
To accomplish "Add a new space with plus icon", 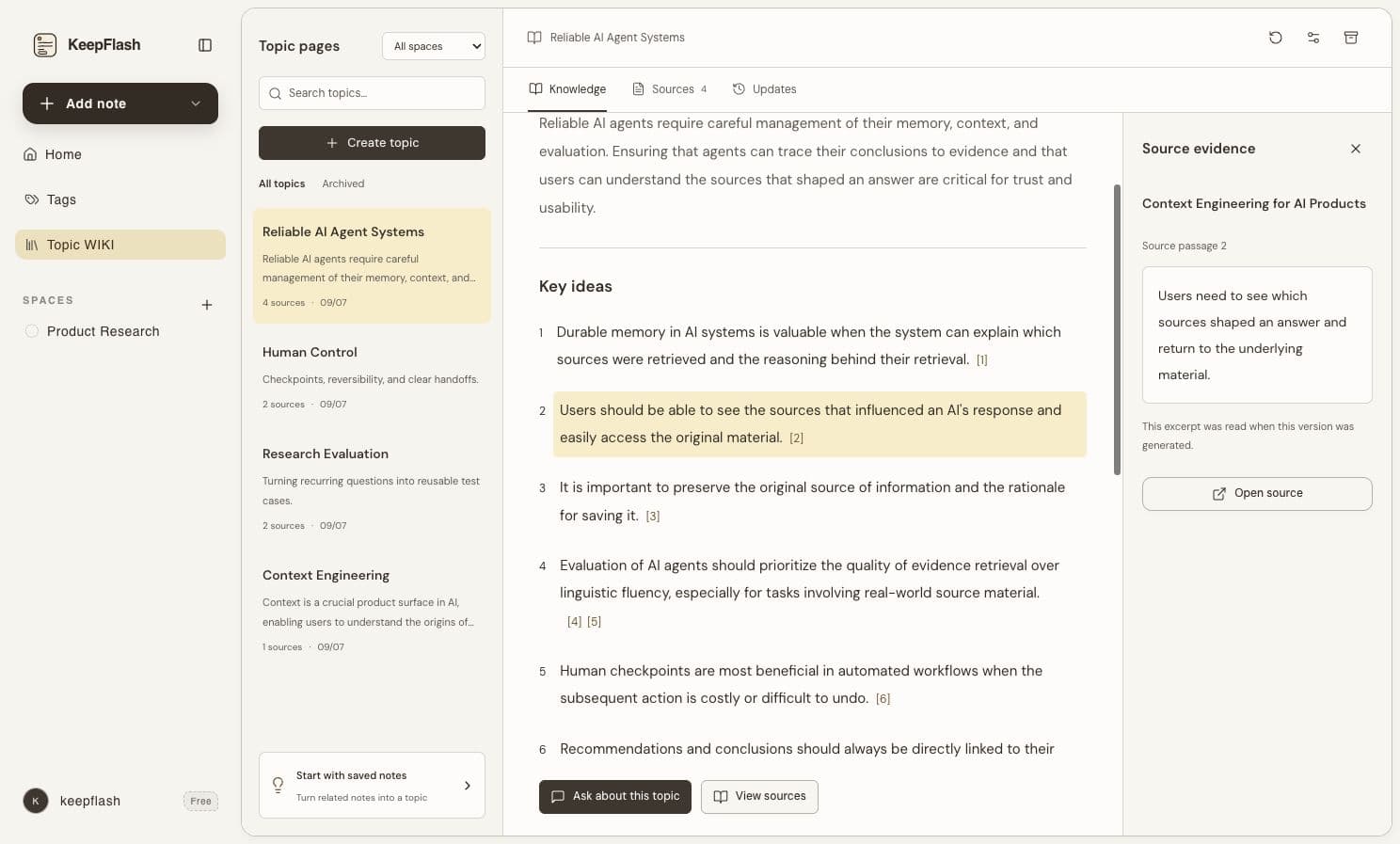I will (207, 305).
